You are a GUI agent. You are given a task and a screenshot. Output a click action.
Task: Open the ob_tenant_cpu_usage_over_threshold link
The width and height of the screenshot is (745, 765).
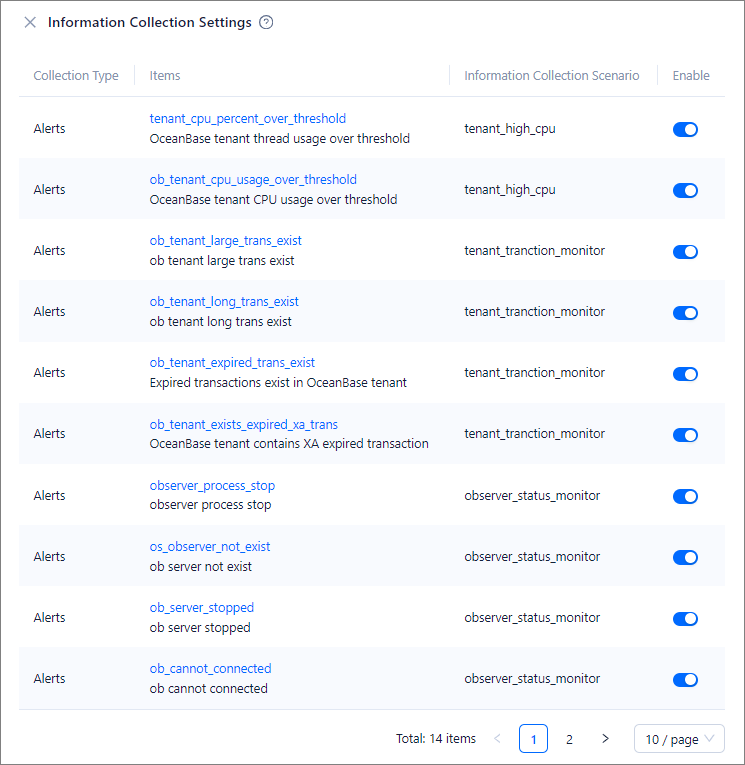tap(253, 180)
